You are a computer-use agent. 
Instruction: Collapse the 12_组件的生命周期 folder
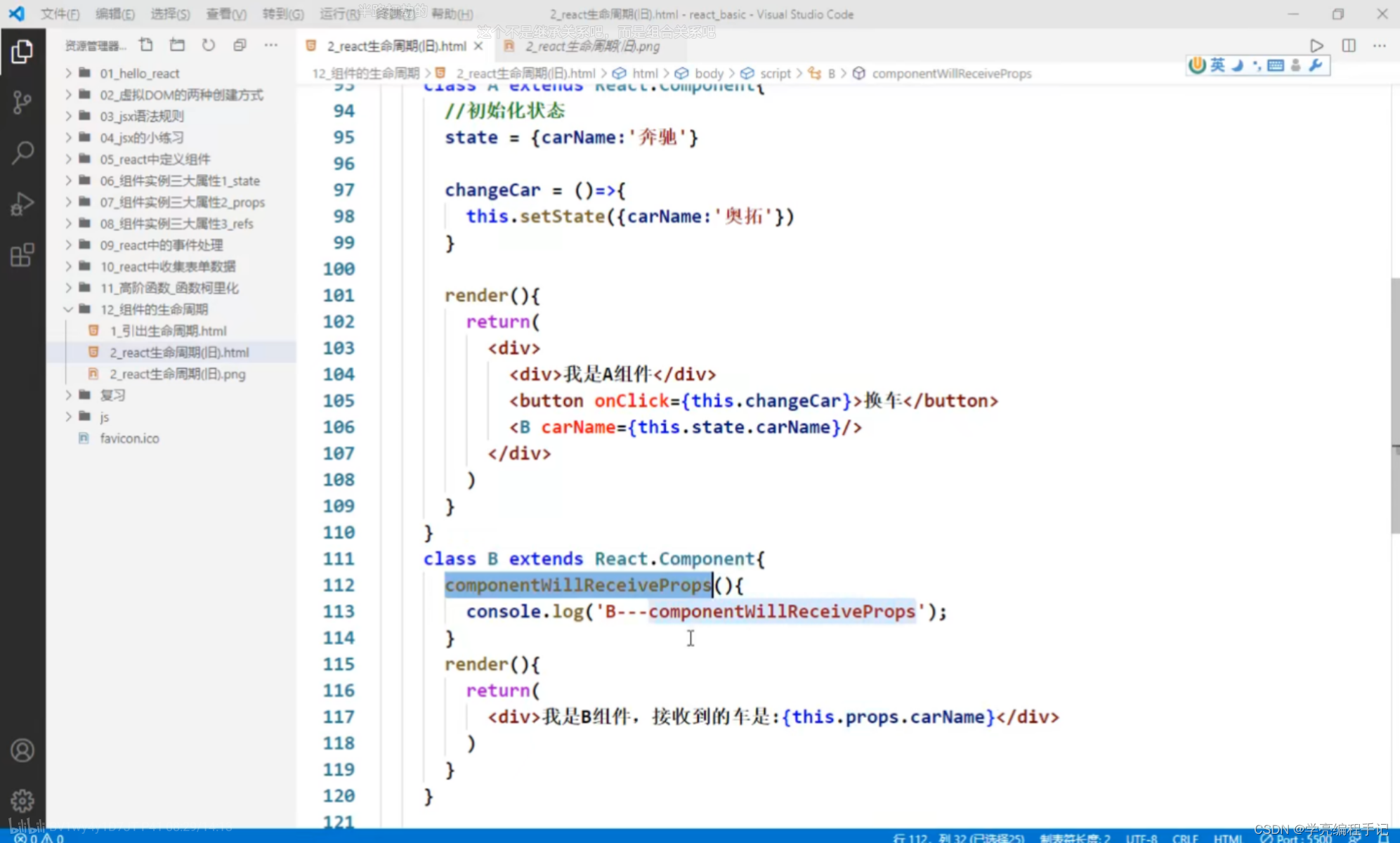pos(171,309)
